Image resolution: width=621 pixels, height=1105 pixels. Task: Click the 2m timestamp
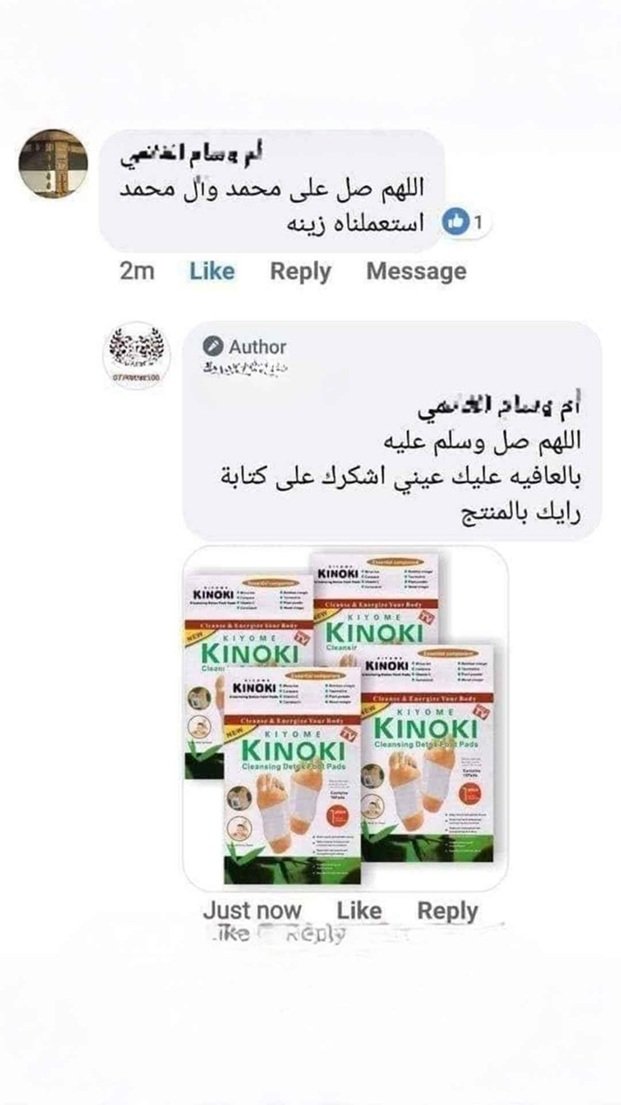click(x=137, y=271)
